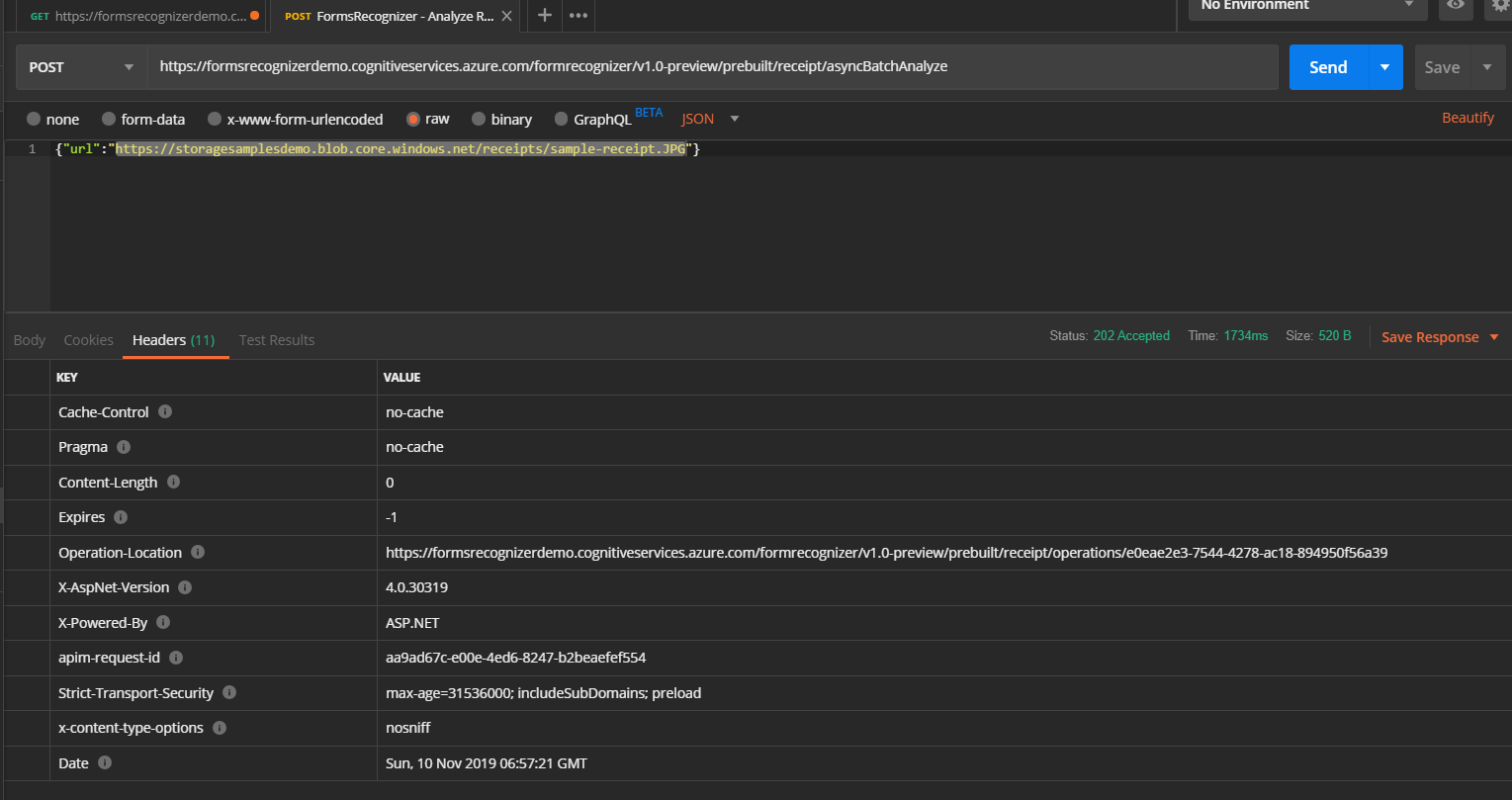1512x800 pixels.
Task: Show info for X-AspNet-Version header
Action: (185, 587)
